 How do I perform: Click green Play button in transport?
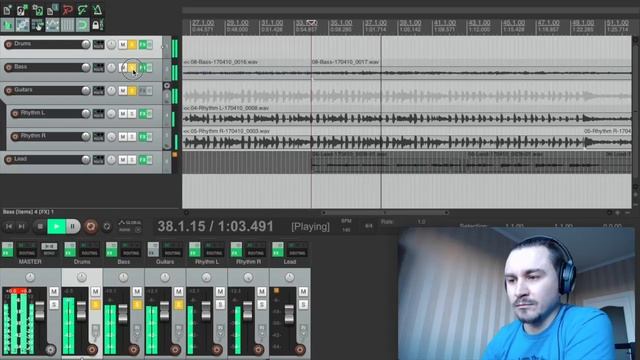click(x=56, y=227)
